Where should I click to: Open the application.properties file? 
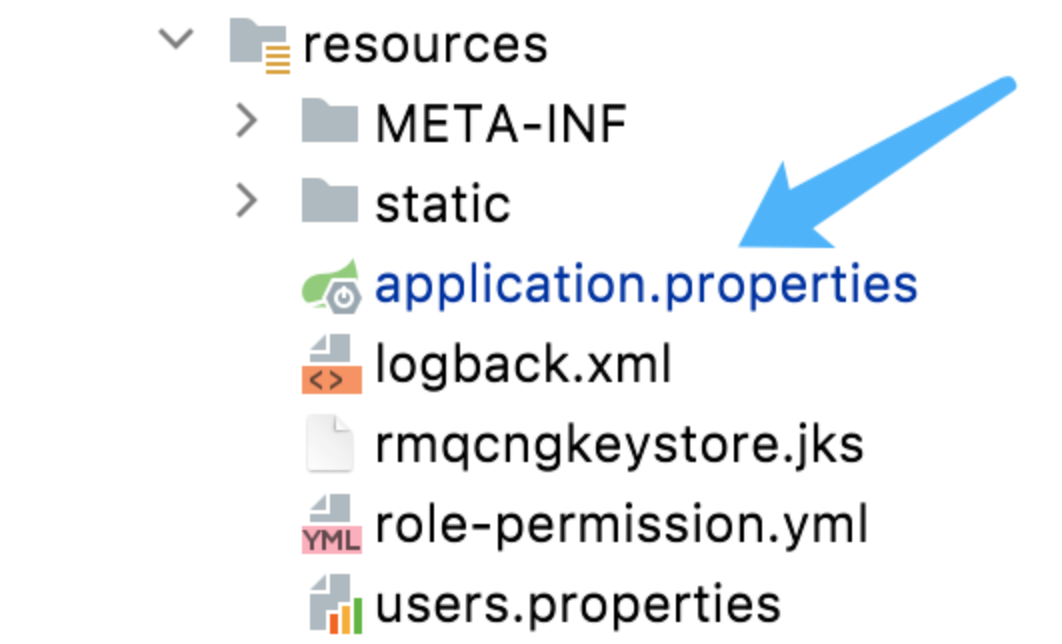(645, 285)
